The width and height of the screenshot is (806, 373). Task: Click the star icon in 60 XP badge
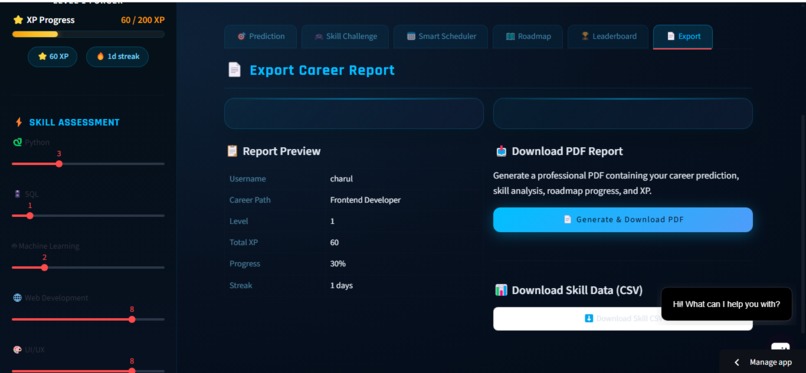(x=42, y=57)
